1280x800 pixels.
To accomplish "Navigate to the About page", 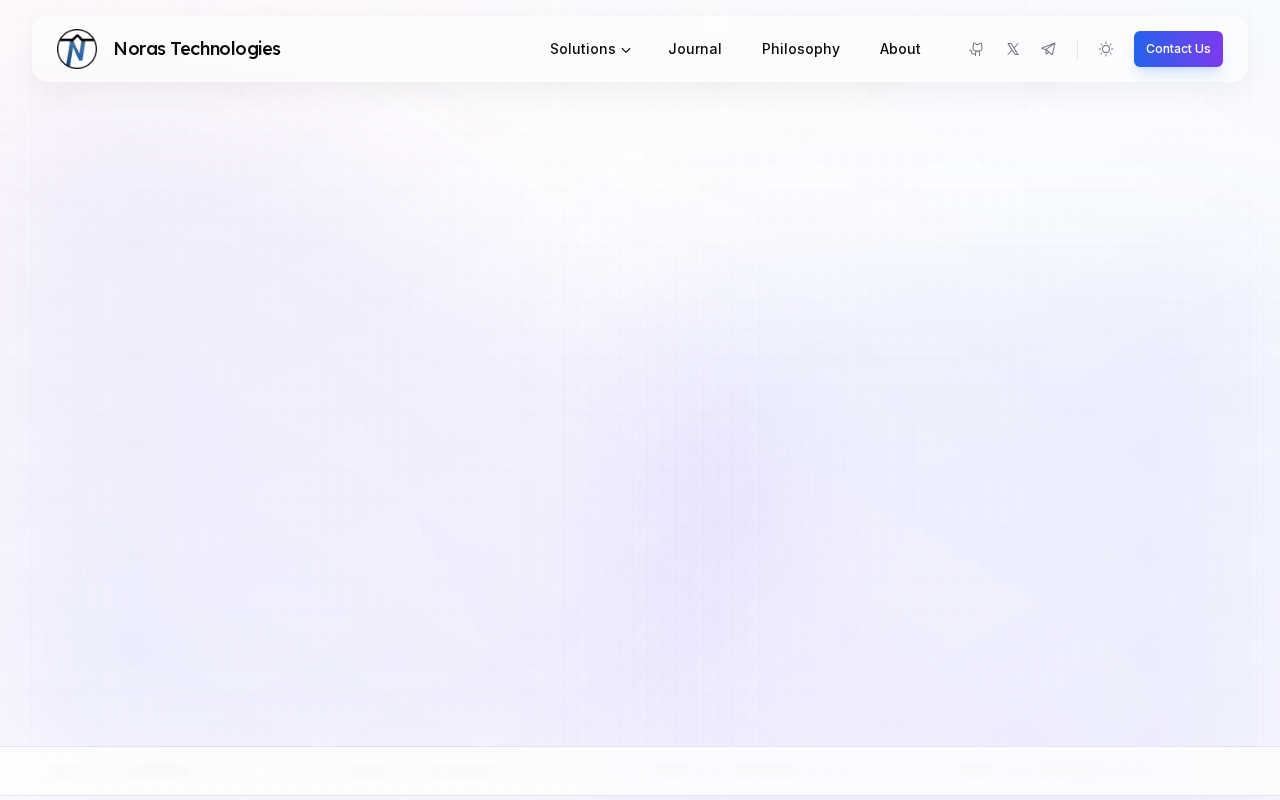I will pos(900,49).
